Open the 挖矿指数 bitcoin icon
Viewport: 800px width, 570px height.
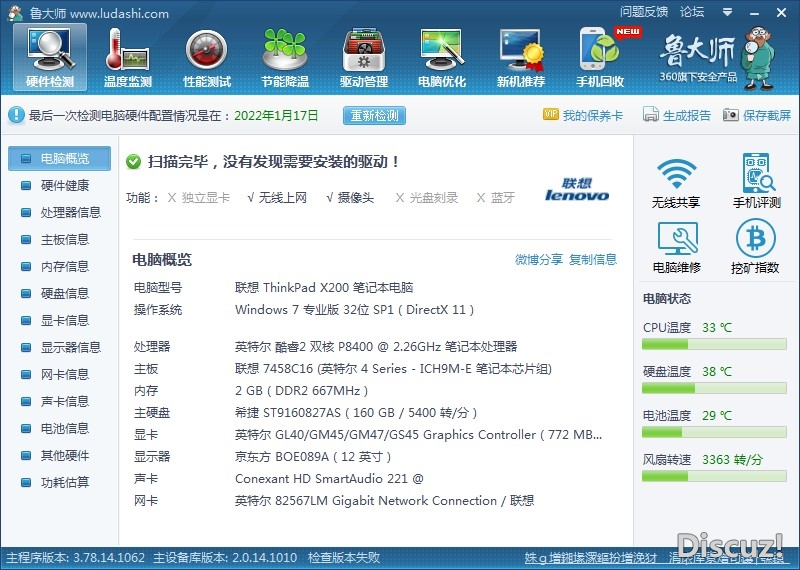pos(755,246)
